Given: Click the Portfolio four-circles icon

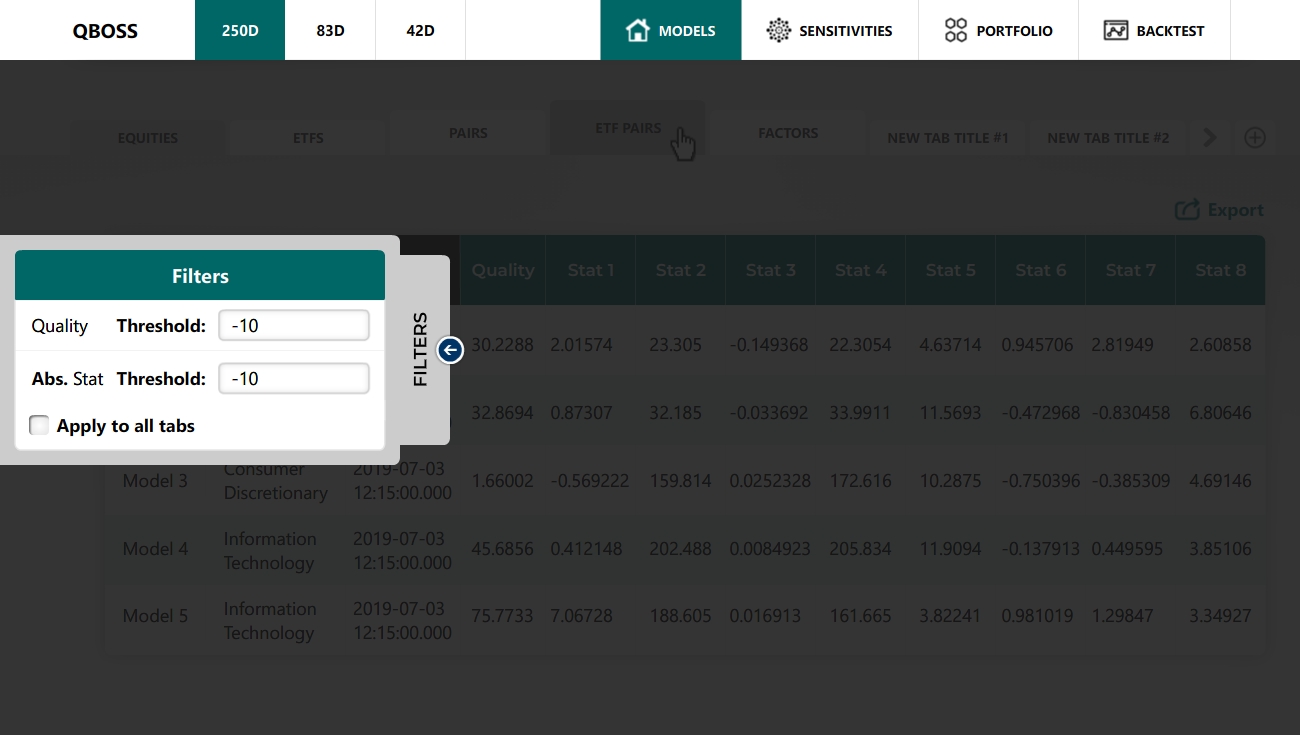Looking at the screenshot, I should click(x=956, y=30).
